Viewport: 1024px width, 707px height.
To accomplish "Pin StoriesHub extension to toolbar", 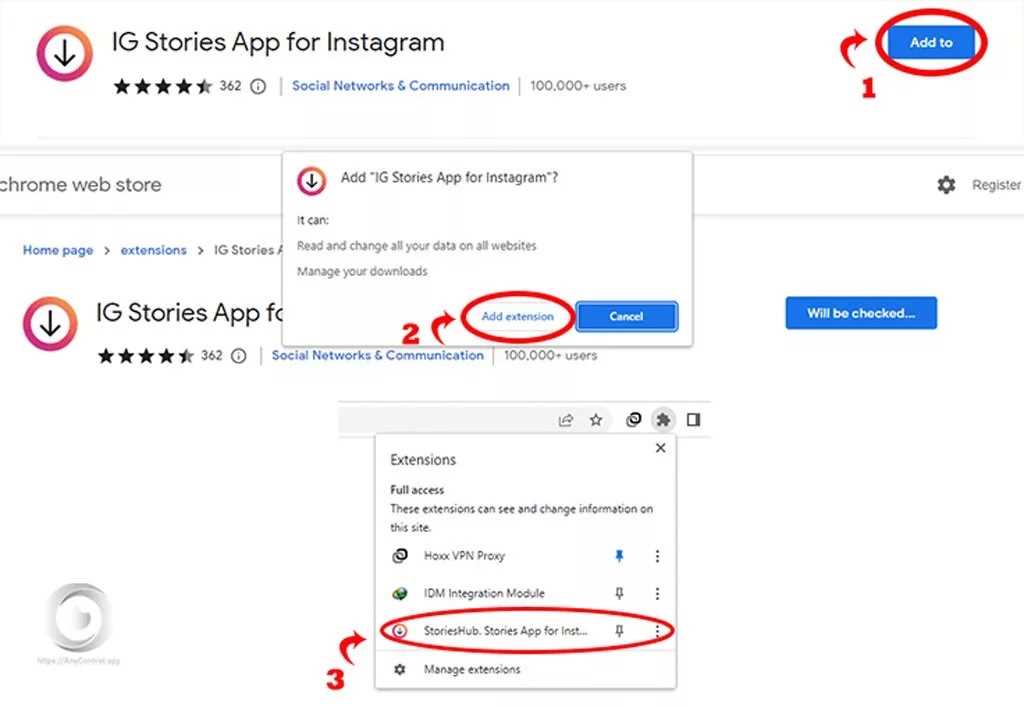I will [x=619, y=631].
